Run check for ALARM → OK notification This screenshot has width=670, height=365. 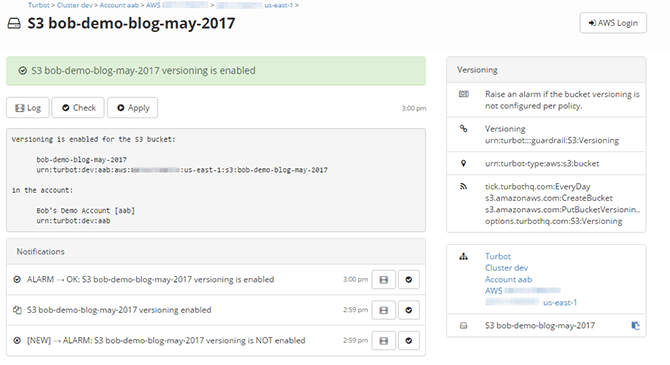409,280
